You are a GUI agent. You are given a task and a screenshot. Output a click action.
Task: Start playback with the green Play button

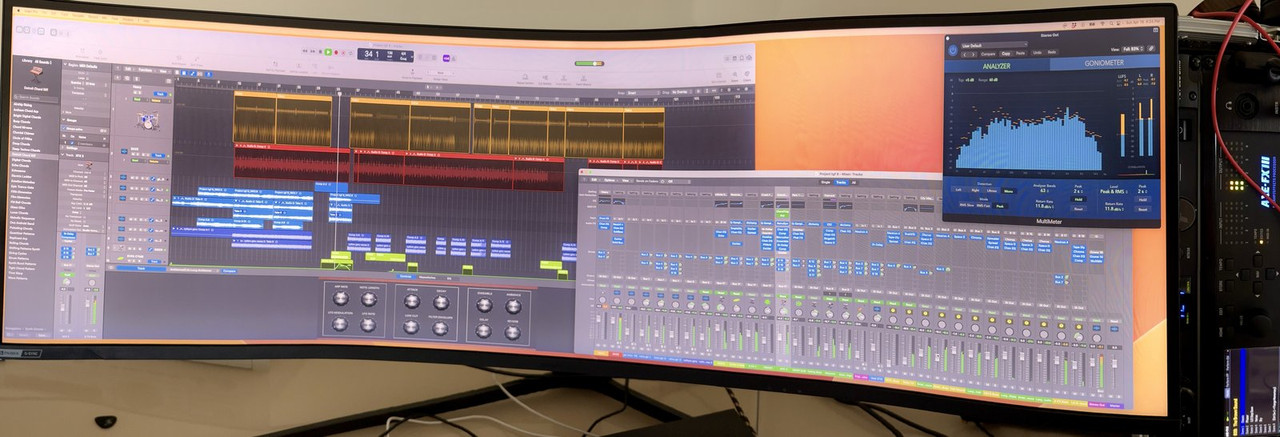(328, 52)
